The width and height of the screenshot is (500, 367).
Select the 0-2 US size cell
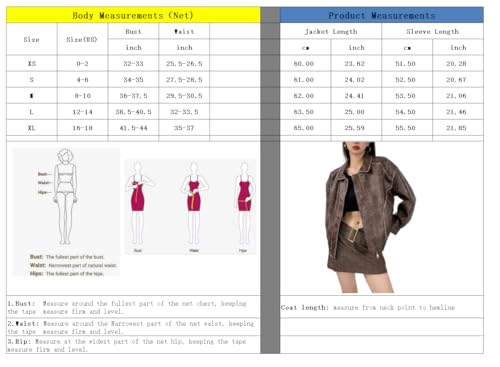(x=82, y=63)
